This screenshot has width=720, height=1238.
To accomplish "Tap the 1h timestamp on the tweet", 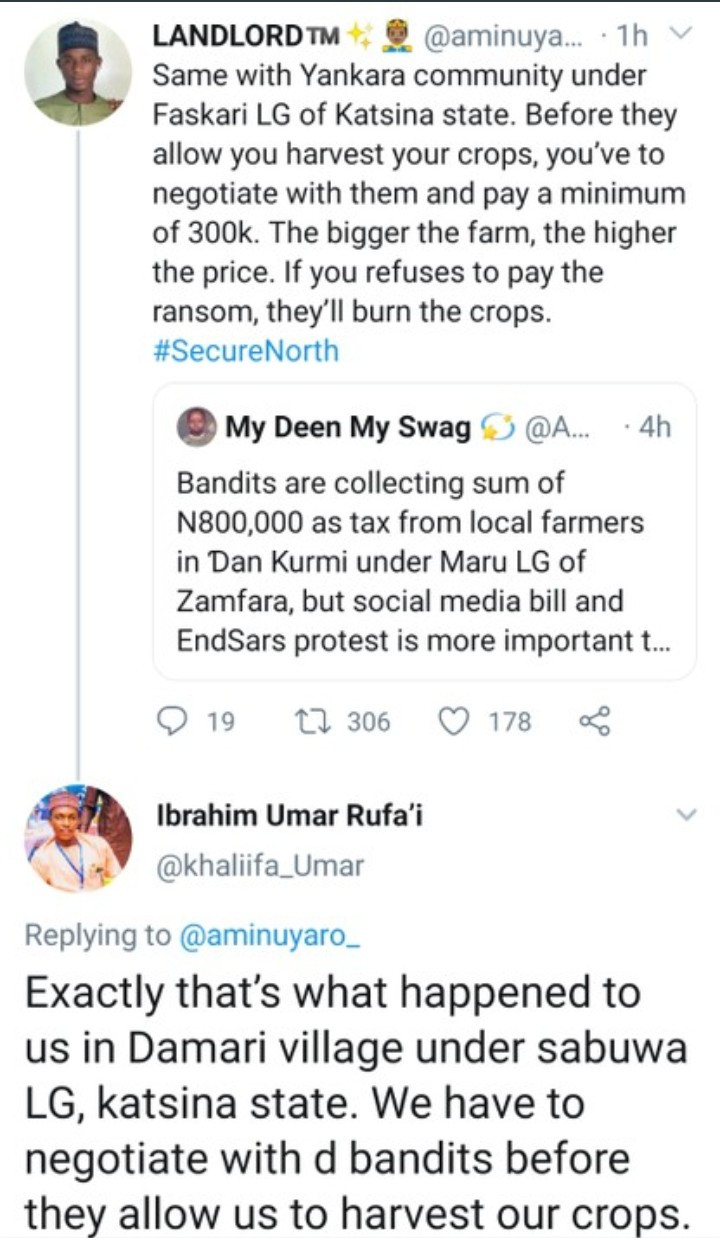I will pyautogui.click(x=632, y=37).
